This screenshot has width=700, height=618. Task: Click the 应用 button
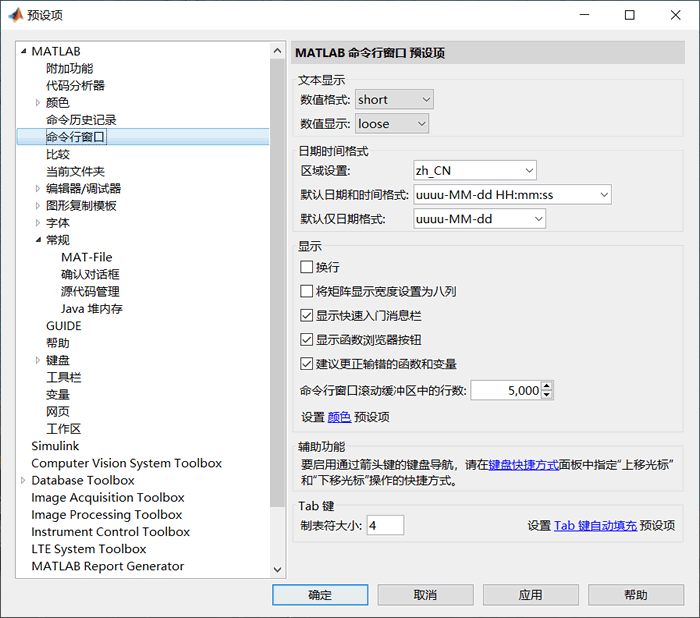pos(530,595)
